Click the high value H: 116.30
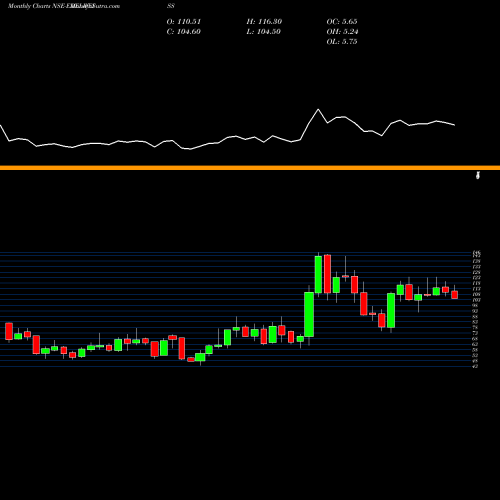Viewport: 500px width, 500px height. (x=264, y=22)
